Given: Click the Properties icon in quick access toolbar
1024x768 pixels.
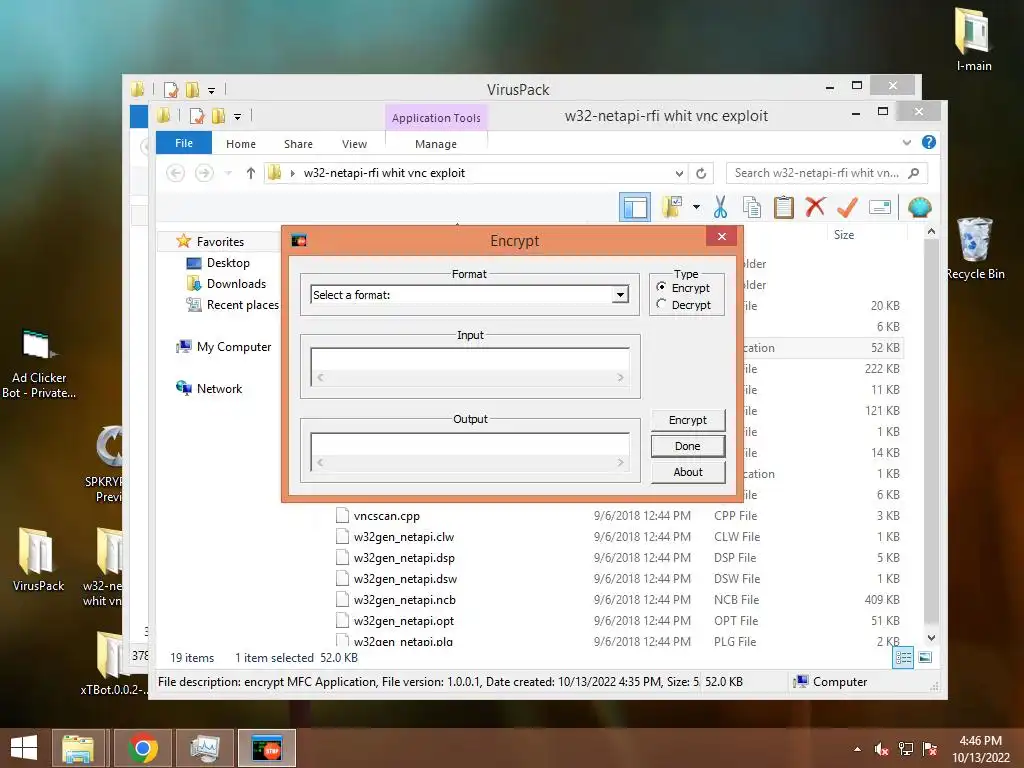Looking at the screenshot, I should [x=197, y=116].
